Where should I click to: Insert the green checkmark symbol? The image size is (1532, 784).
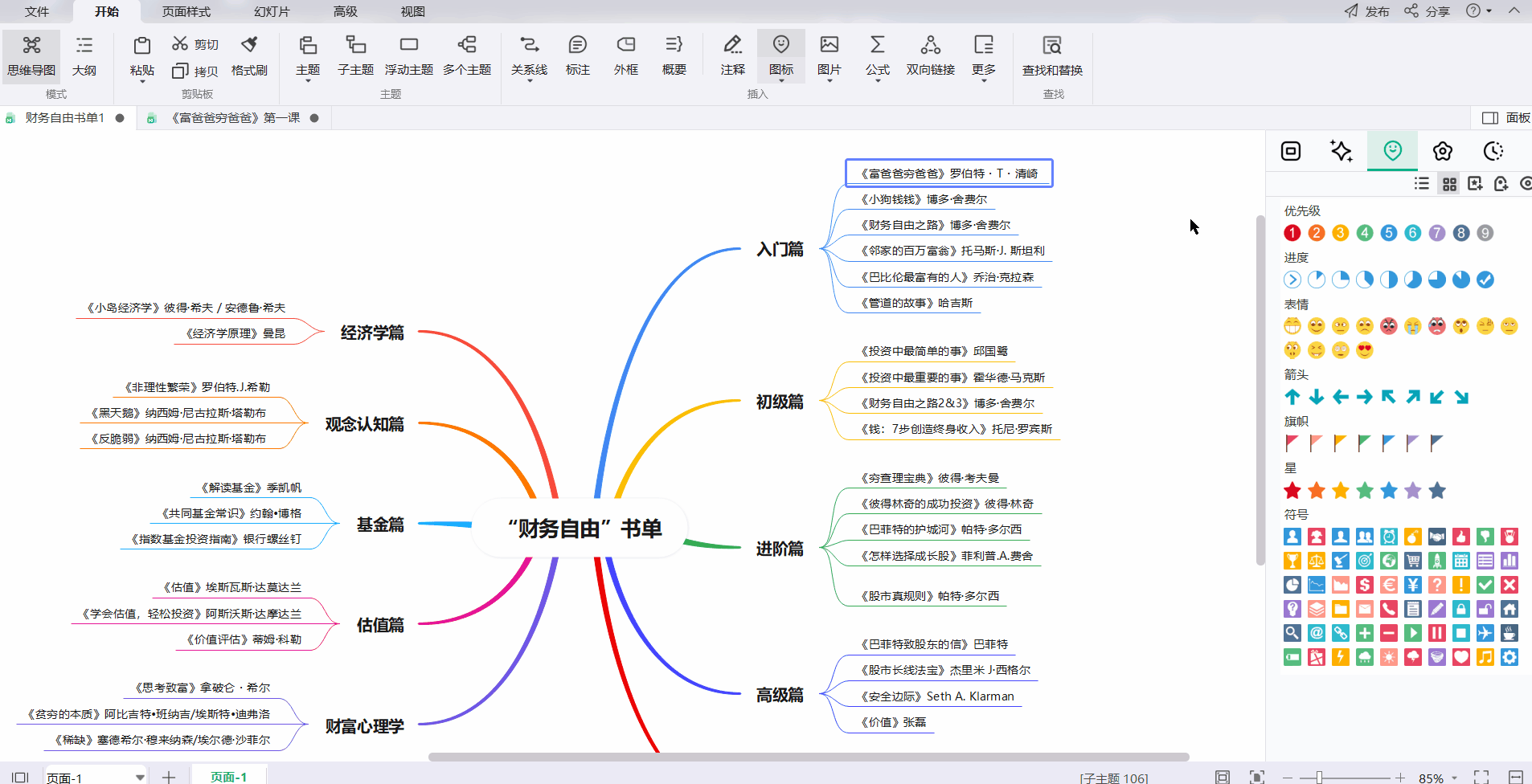(1485, 585)
